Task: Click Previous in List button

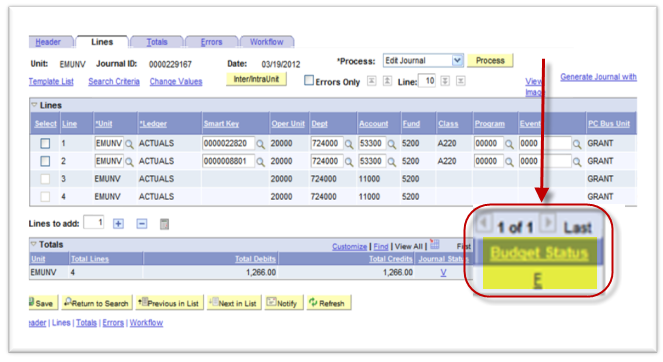Action: click(x=169, y=303)
